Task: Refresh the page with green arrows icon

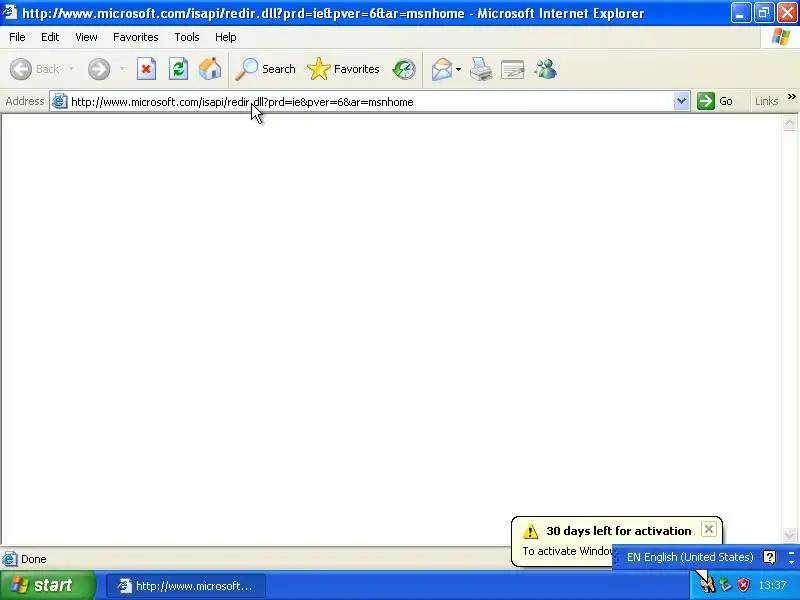Action: 178,69
